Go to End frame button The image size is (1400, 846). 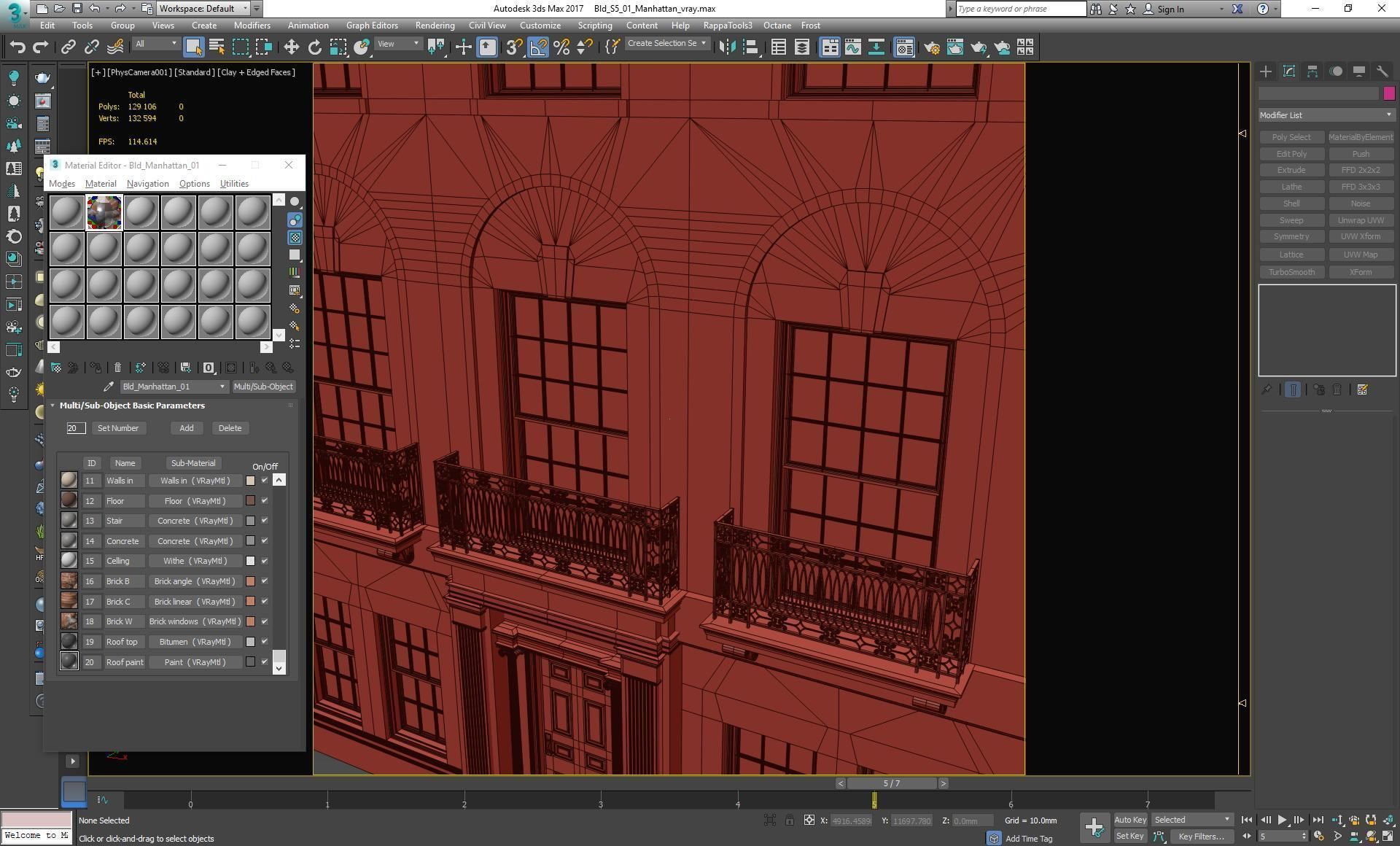pos(1318,820)
